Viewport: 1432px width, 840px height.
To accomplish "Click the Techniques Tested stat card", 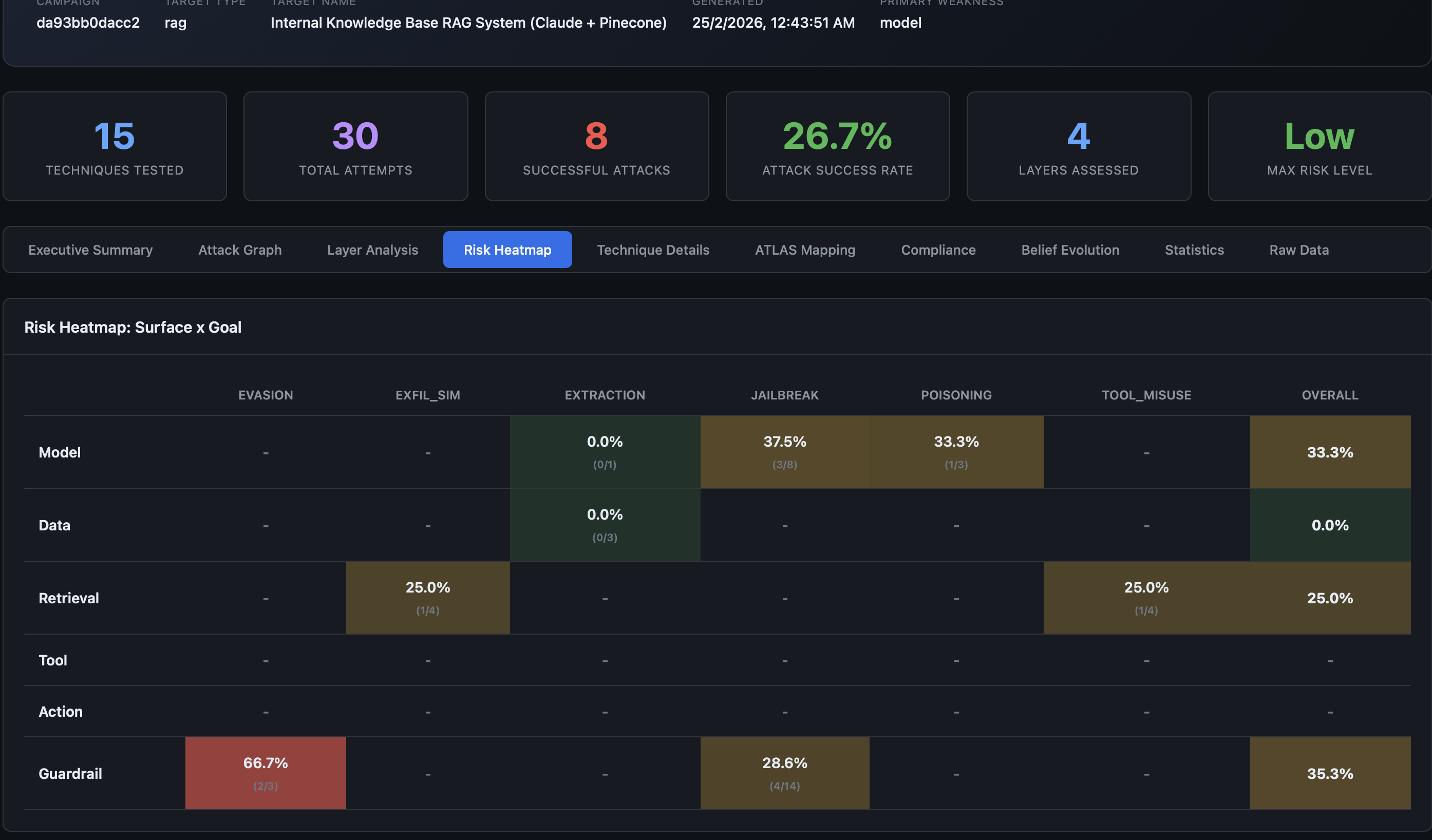I will click(x=114, y=146).
